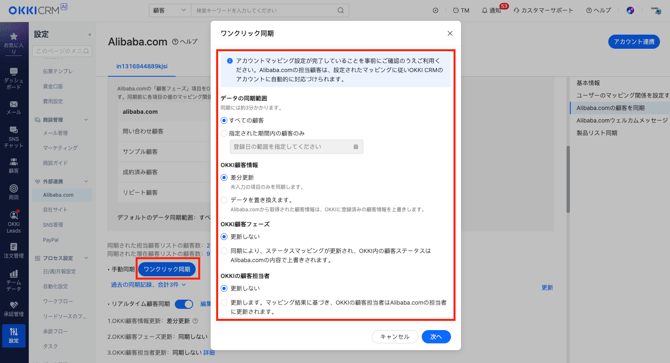Click キャンセル button in dialog

(x=395, y=337)
